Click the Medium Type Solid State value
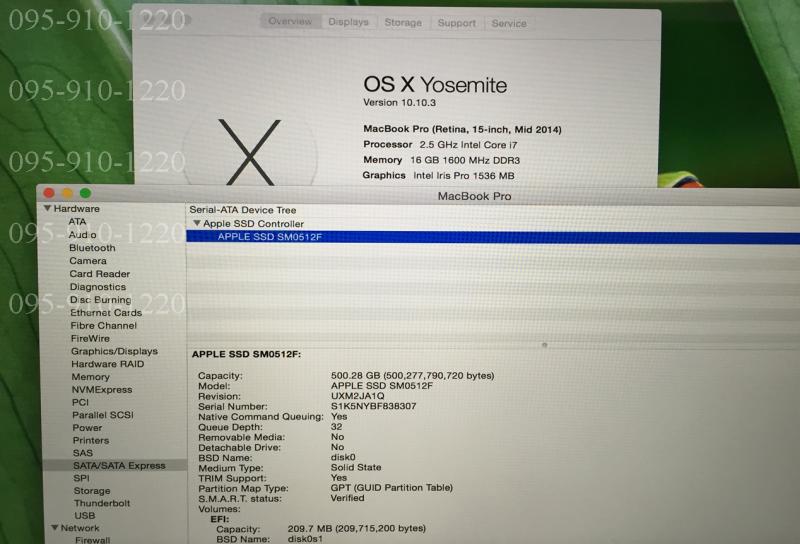This screenshot has width=800, height=544. pyautogui.click(x=356, y=467)
